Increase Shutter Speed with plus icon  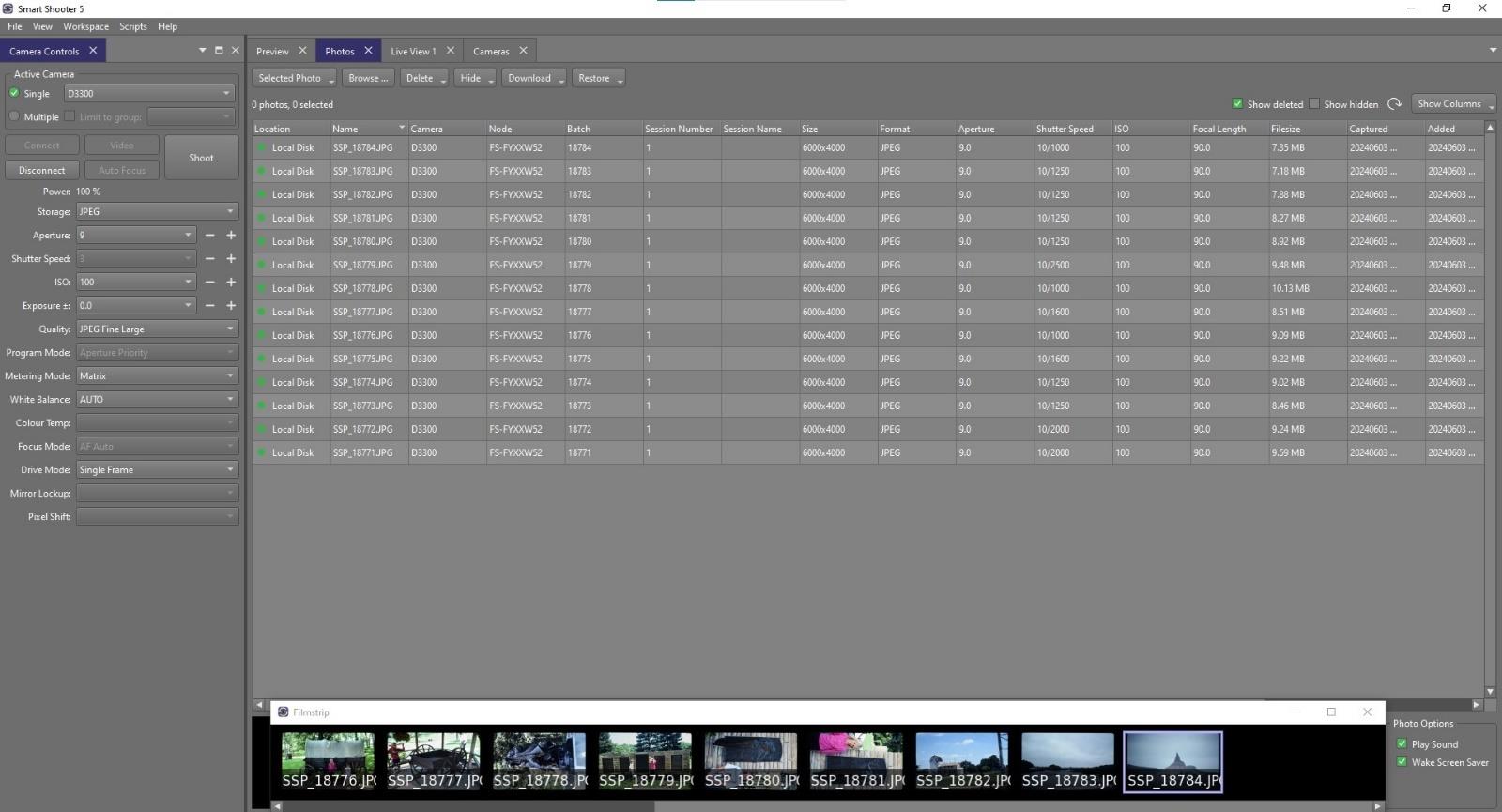231,259
